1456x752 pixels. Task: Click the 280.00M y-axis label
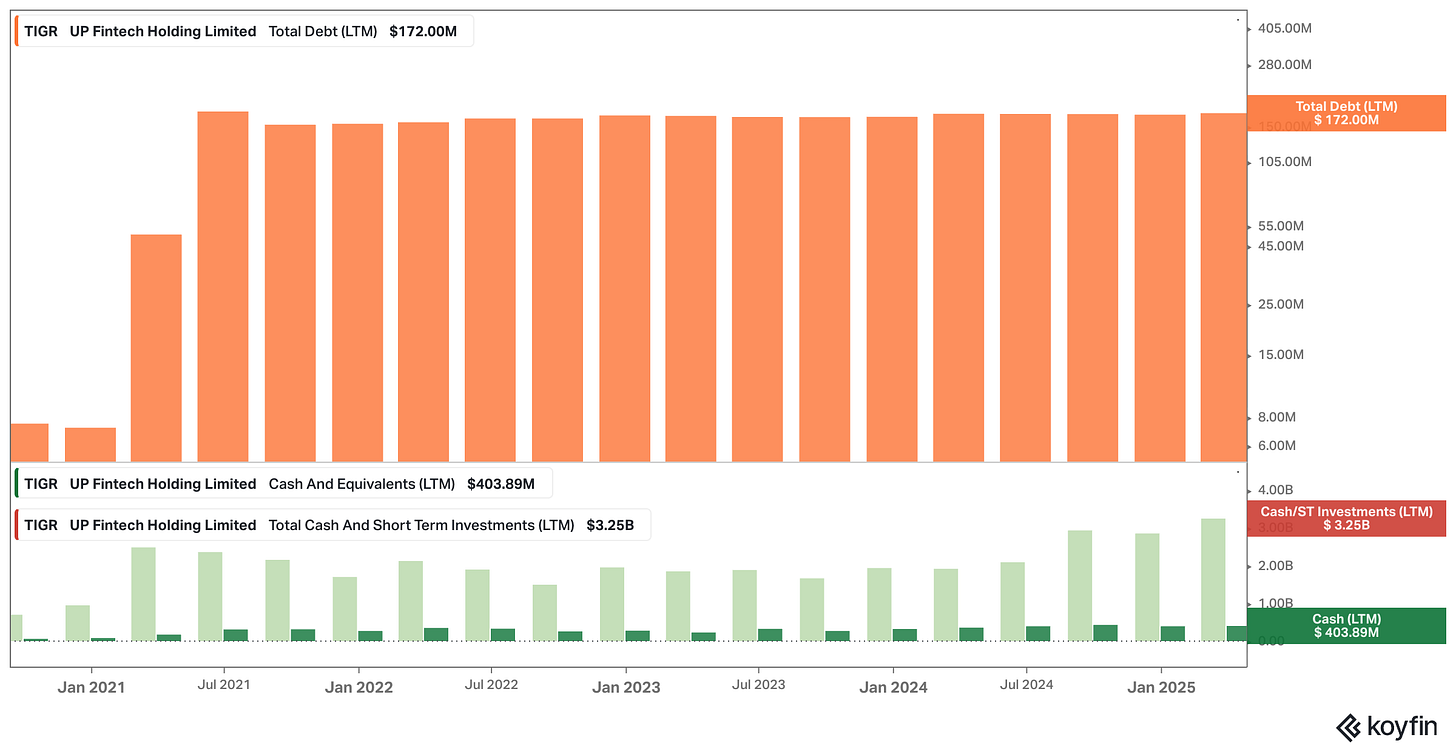coord(1284,64)
